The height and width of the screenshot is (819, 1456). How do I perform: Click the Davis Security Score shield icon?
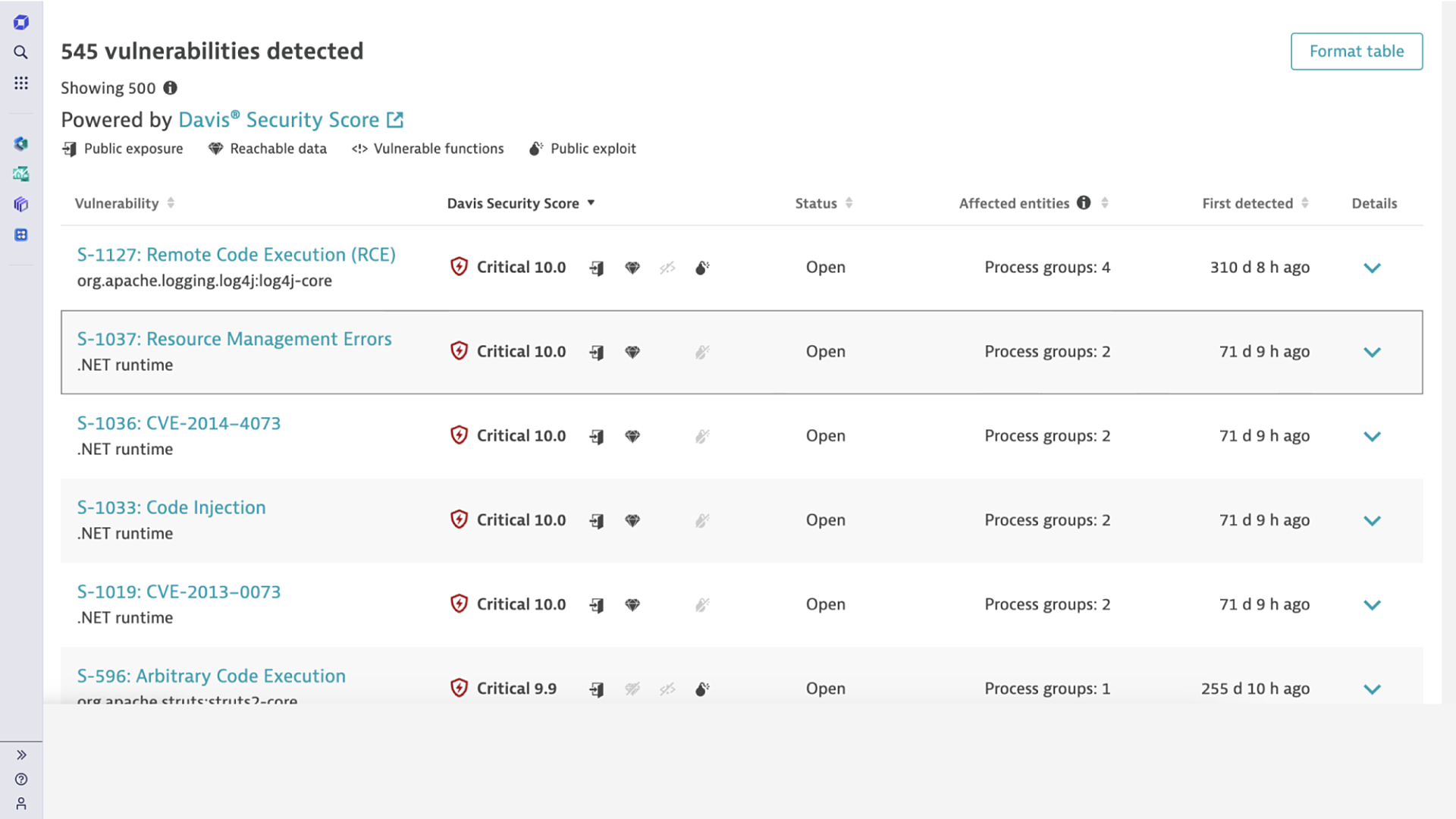click(459, 267)
